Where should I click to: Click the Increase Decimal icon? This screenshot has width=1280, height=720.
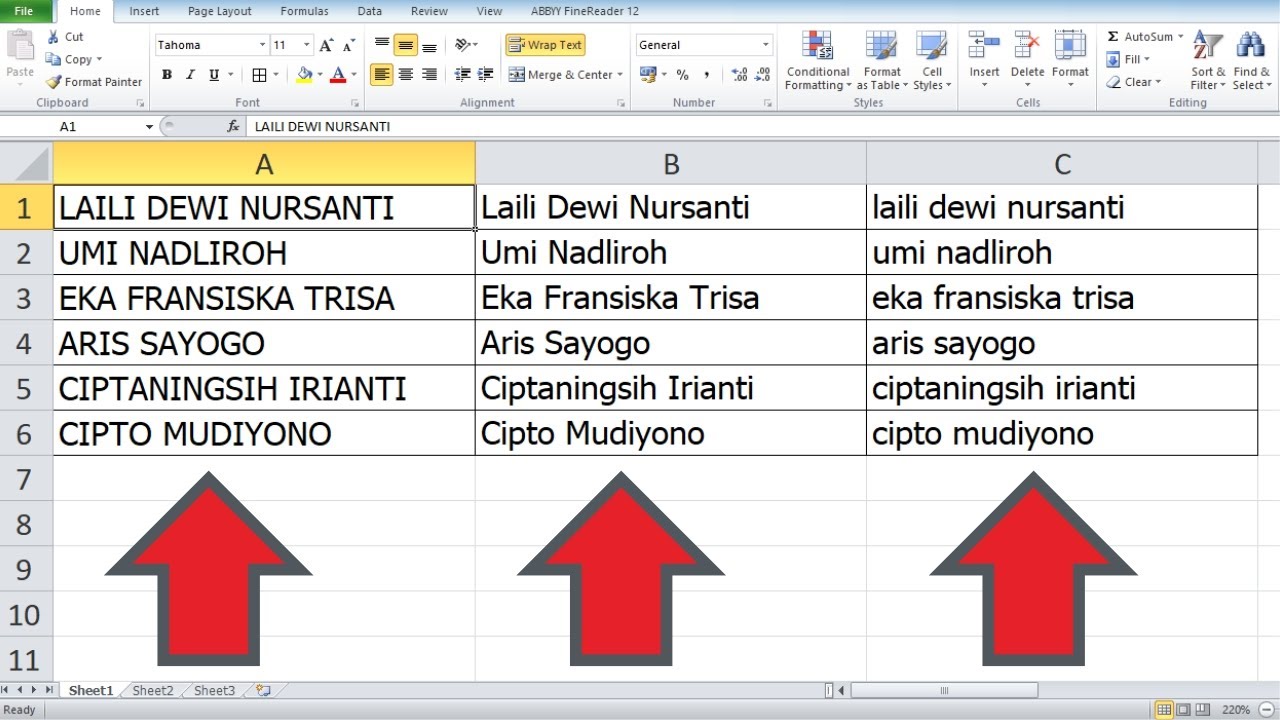coord(739,75)
